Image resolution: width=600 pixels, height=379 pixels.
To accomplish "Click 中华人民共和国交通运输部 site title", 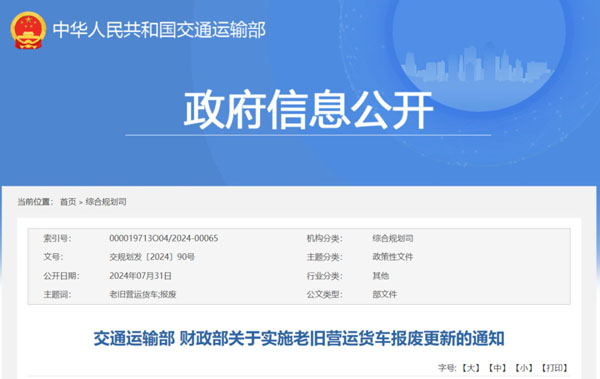I will (x=159, y=30).
